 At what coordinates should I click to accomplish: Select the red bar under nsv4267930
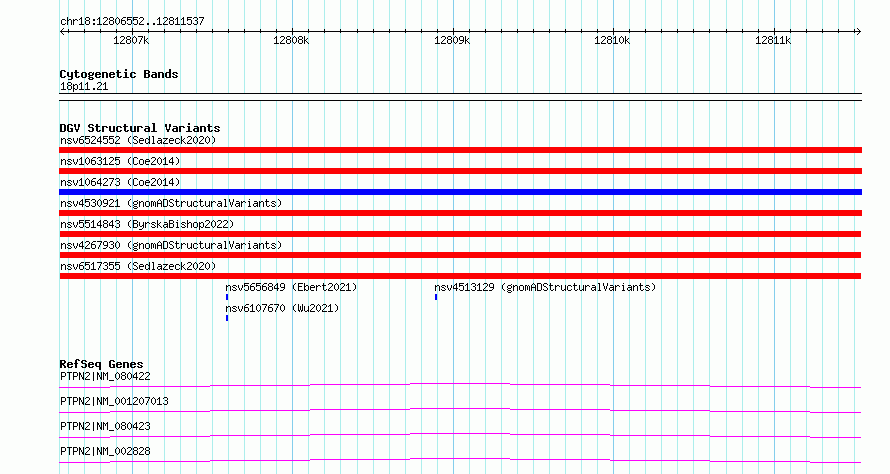pos(460,255)
